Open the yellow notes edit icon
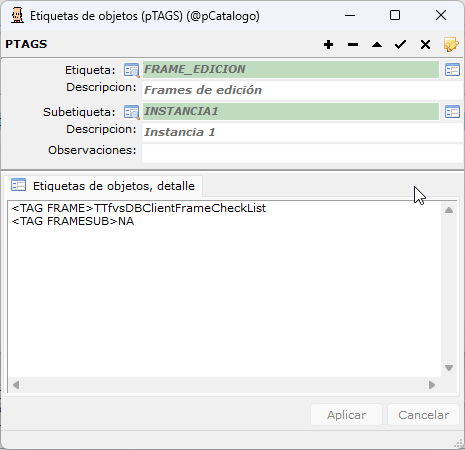The width and height of the screenshot is (465, 450). coord(451,44)
